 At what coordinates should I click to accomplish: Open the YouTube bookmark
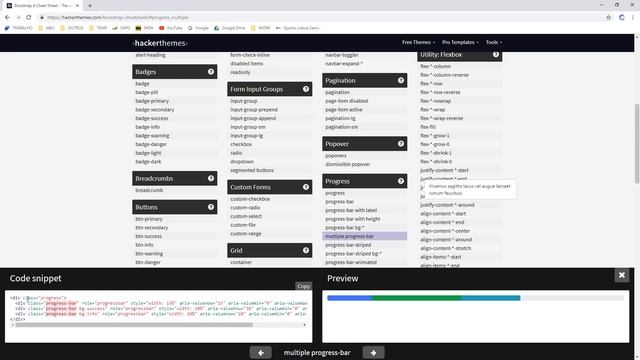pyautogui.click(x=171, y=28)
